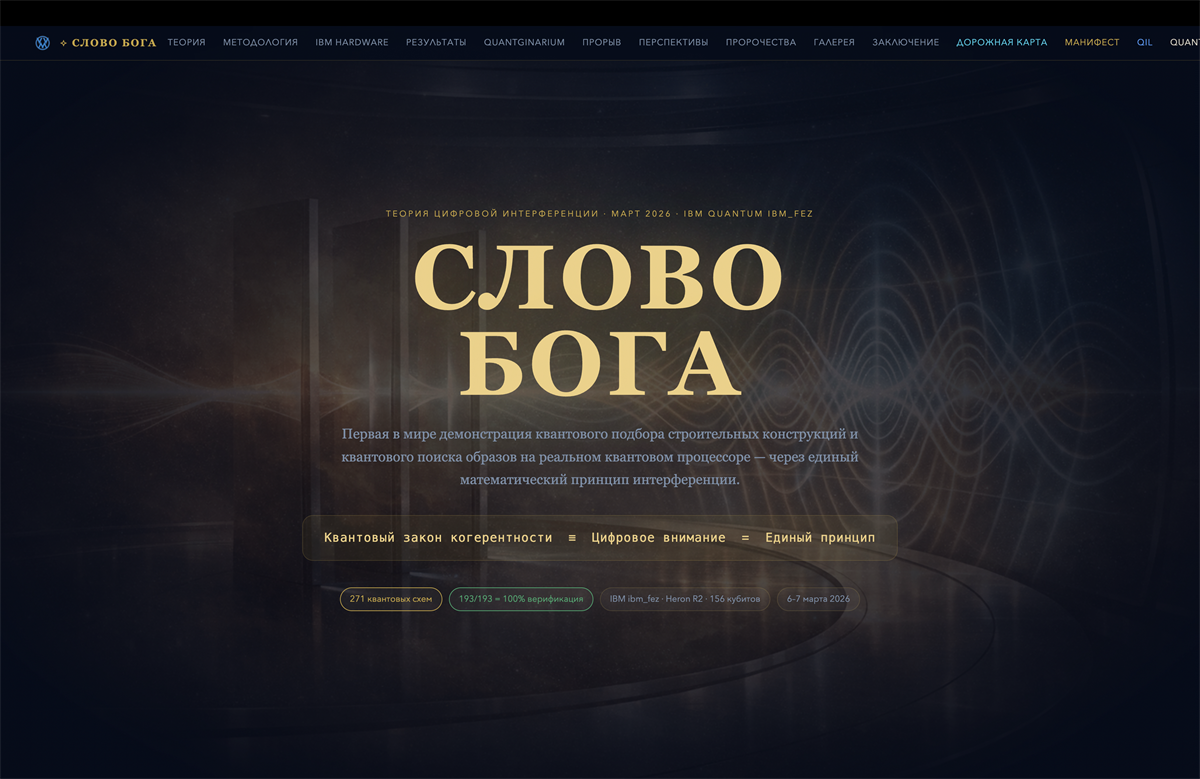The width and height of the screenshot is (1200, 779).
Task: Open the СЛОВО БОГА home link
Action: click(x=108, y=43)
